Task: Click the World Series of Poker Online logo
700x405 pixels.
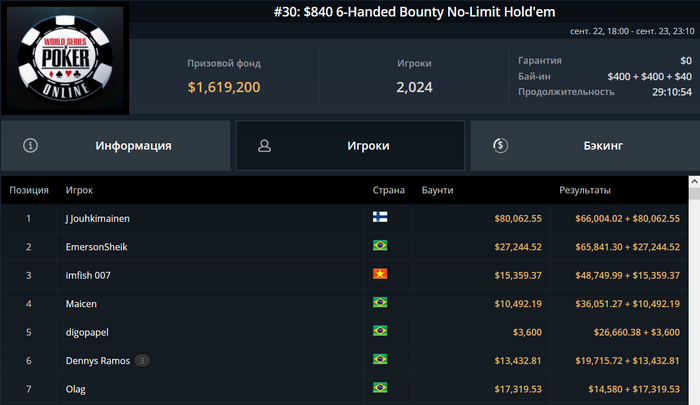Action: coord(65,58)
